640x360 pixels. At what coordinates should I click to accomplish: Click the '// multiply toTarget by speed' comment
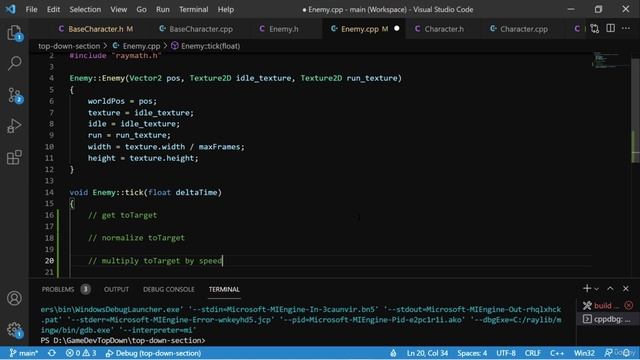[x=155, y=261]
